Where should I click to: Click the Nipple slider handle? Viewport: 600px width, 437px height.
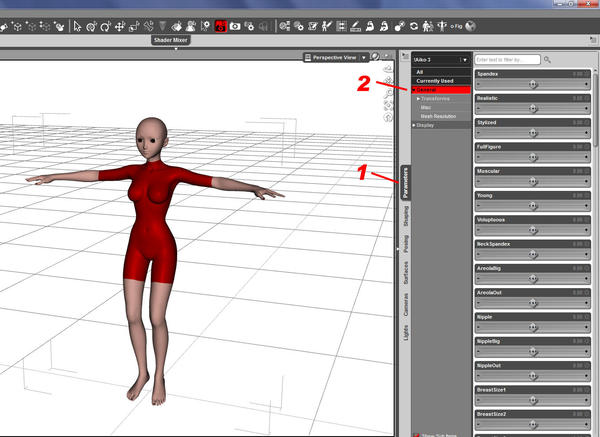point(533,327)
